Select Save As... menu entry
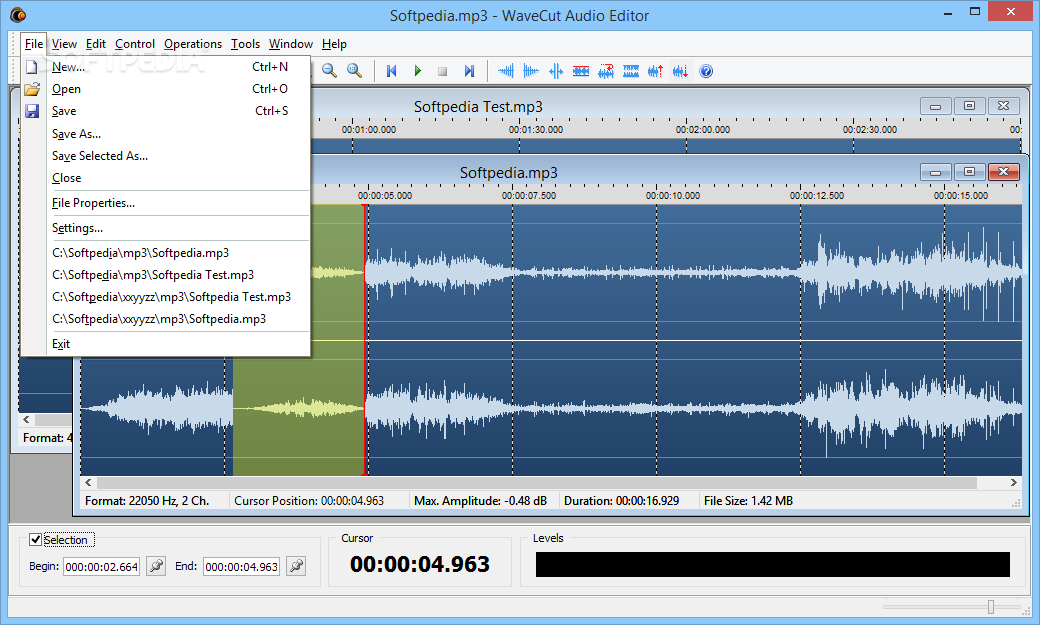Screen dimensions: 1040x625 (x=166, y=134)
